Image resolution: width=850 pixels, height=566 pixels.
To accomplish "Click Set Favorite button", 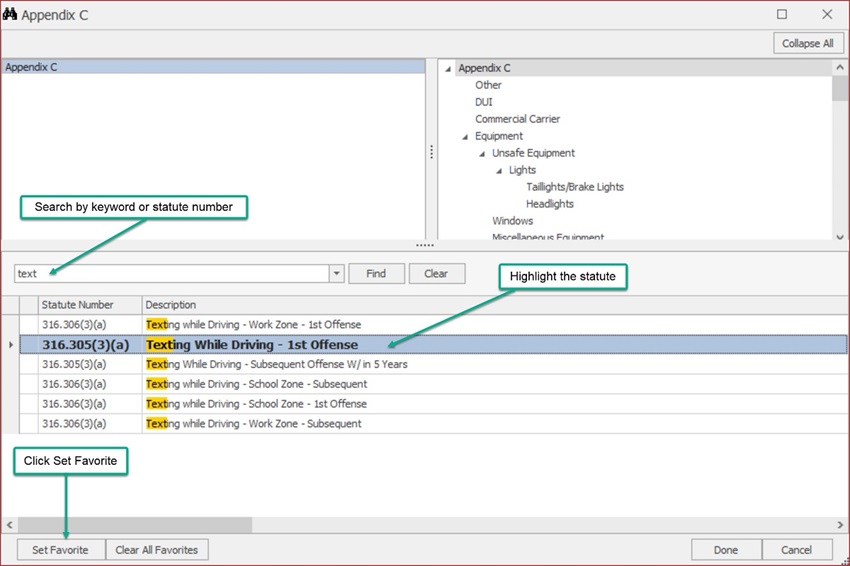I will [x=60, y=550].
